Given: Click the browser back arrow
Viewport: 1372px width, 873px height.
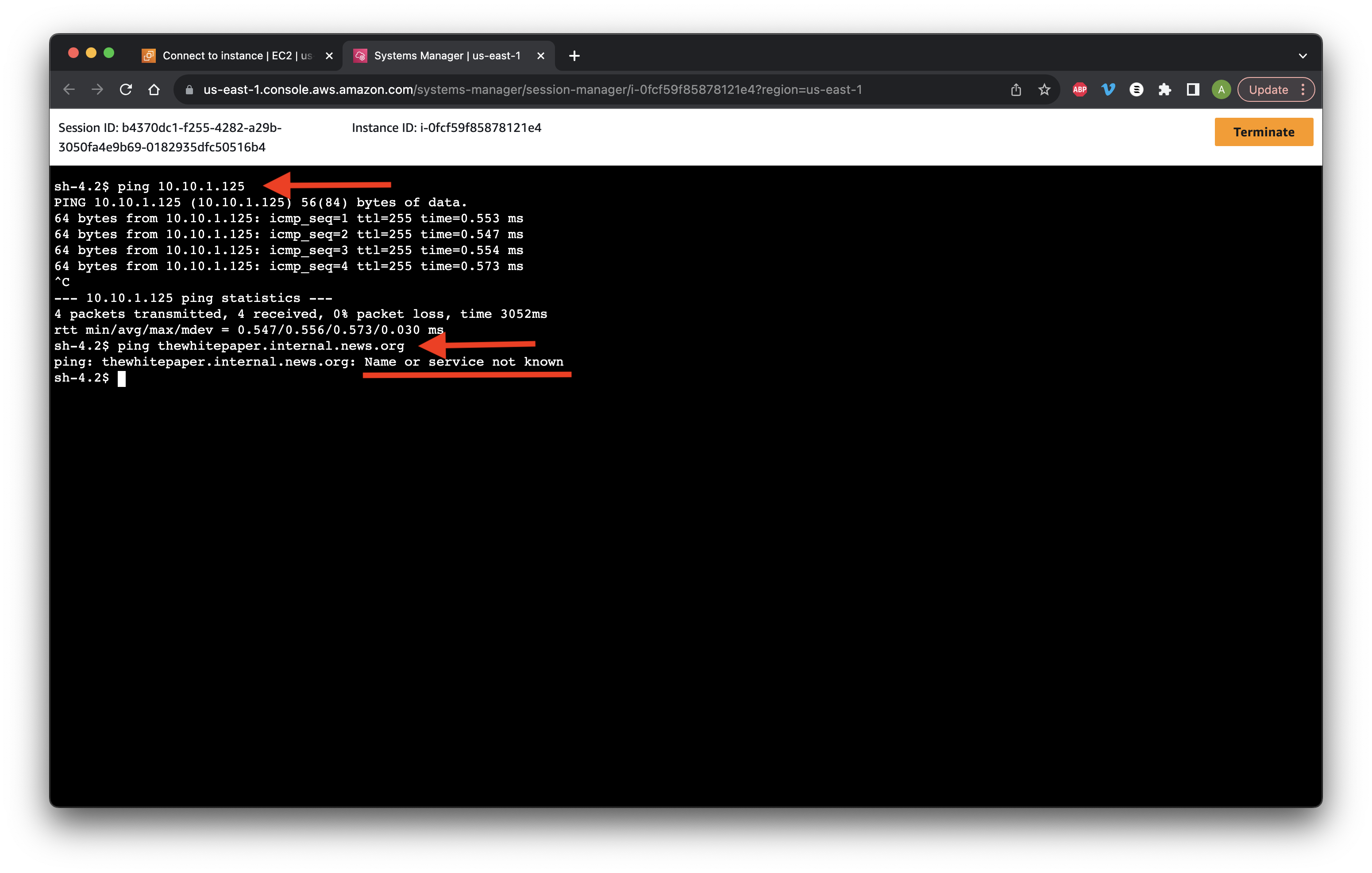Looking at the screenshot, I should coord(69,89).
